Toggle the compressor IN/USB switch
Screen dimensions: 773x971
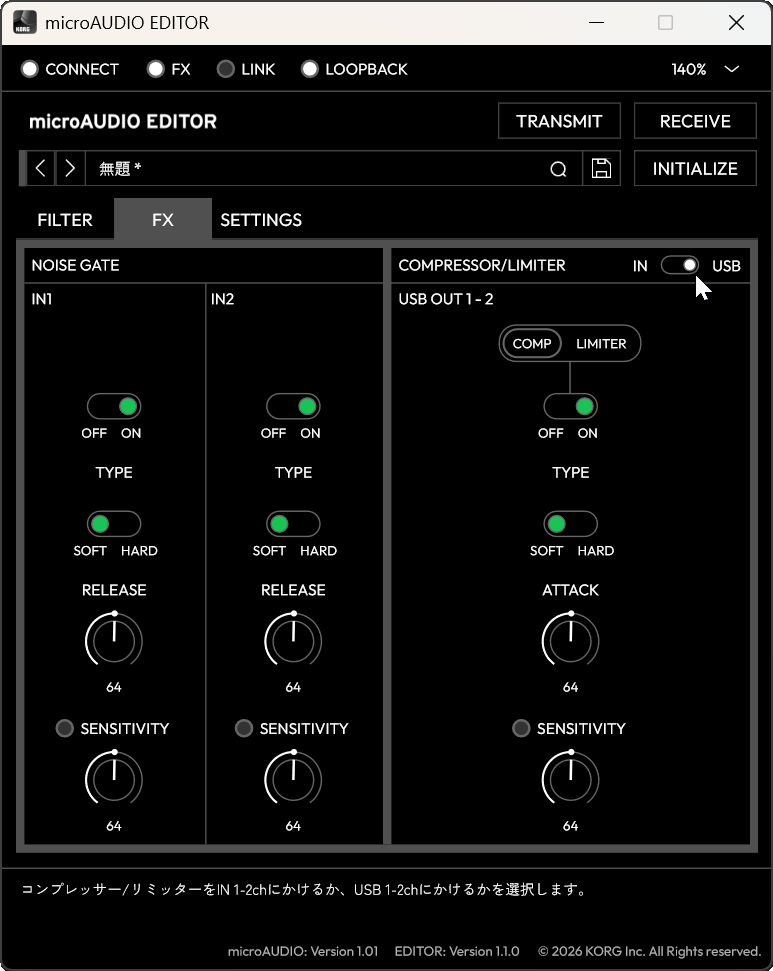click(x=679, y=266)
